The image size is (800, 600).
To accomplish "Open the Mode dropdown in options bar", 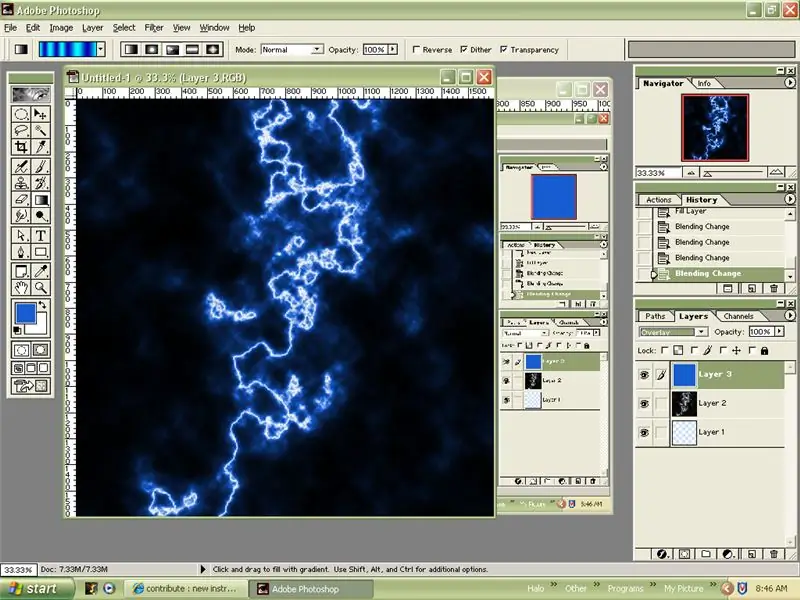I will click(x=317, y=49).
